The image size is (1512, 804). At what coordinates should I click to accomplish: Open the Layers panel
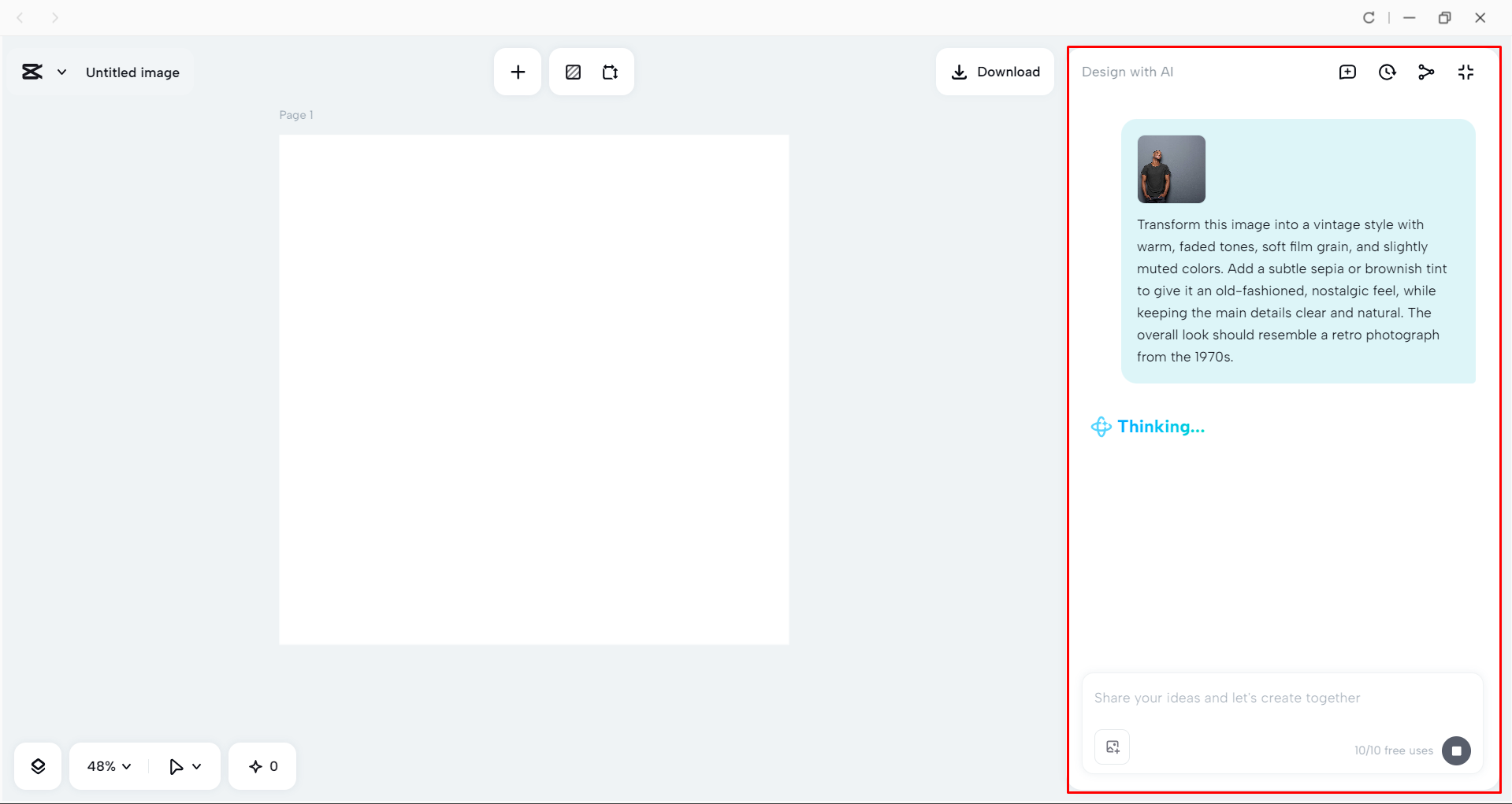click(37, 765)
